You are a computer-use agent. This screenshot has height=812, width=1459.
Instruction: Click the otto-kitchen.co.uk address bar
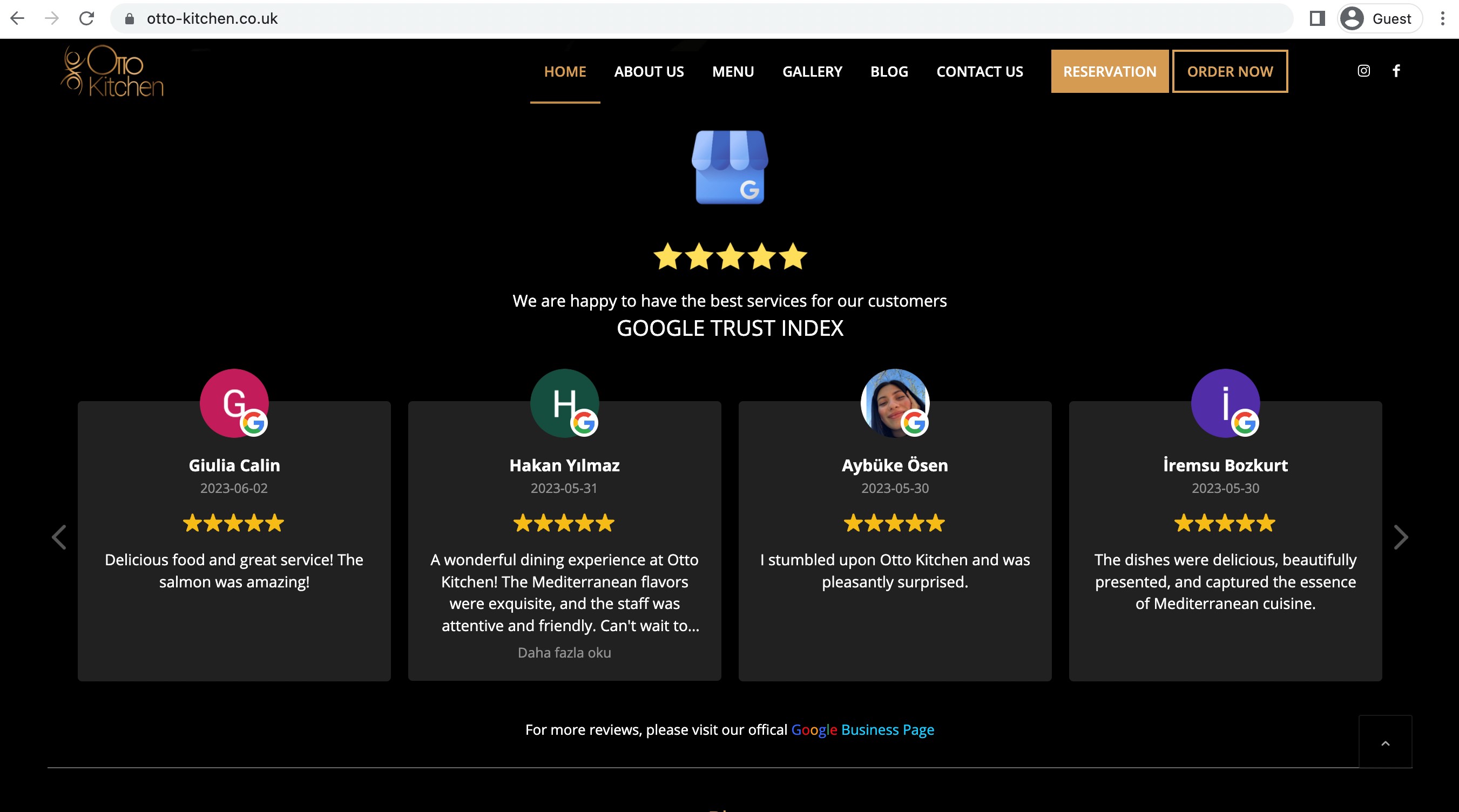click(701, 19)
